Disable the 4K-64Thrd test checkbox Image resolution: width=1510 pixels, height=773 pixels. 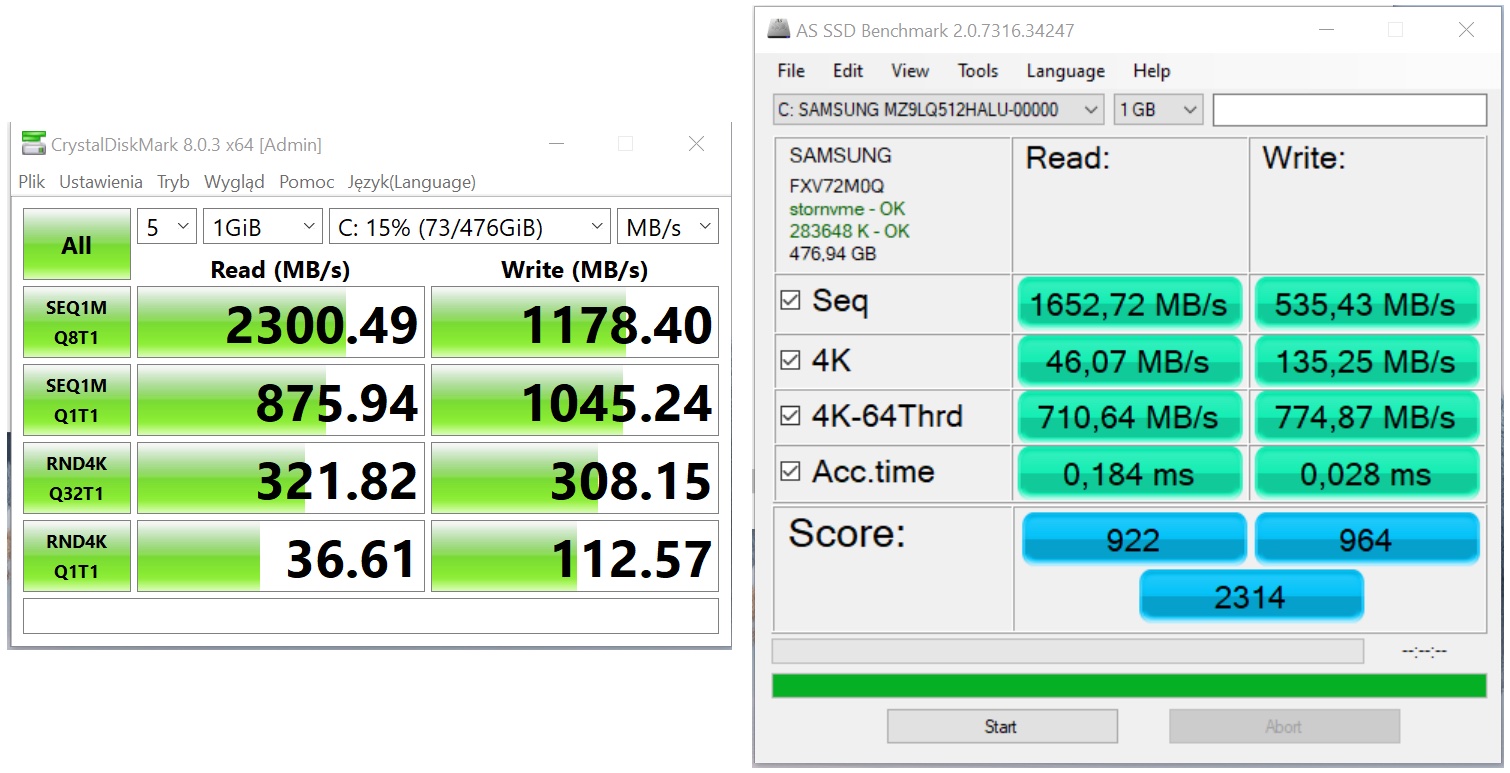point(790,415)
